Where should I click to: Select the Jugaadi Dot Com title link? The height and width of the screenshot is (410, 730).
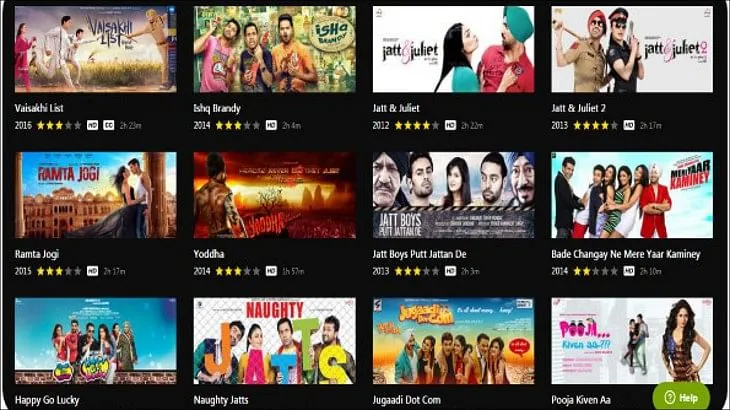pyautogui.click(x=406, y=400)
